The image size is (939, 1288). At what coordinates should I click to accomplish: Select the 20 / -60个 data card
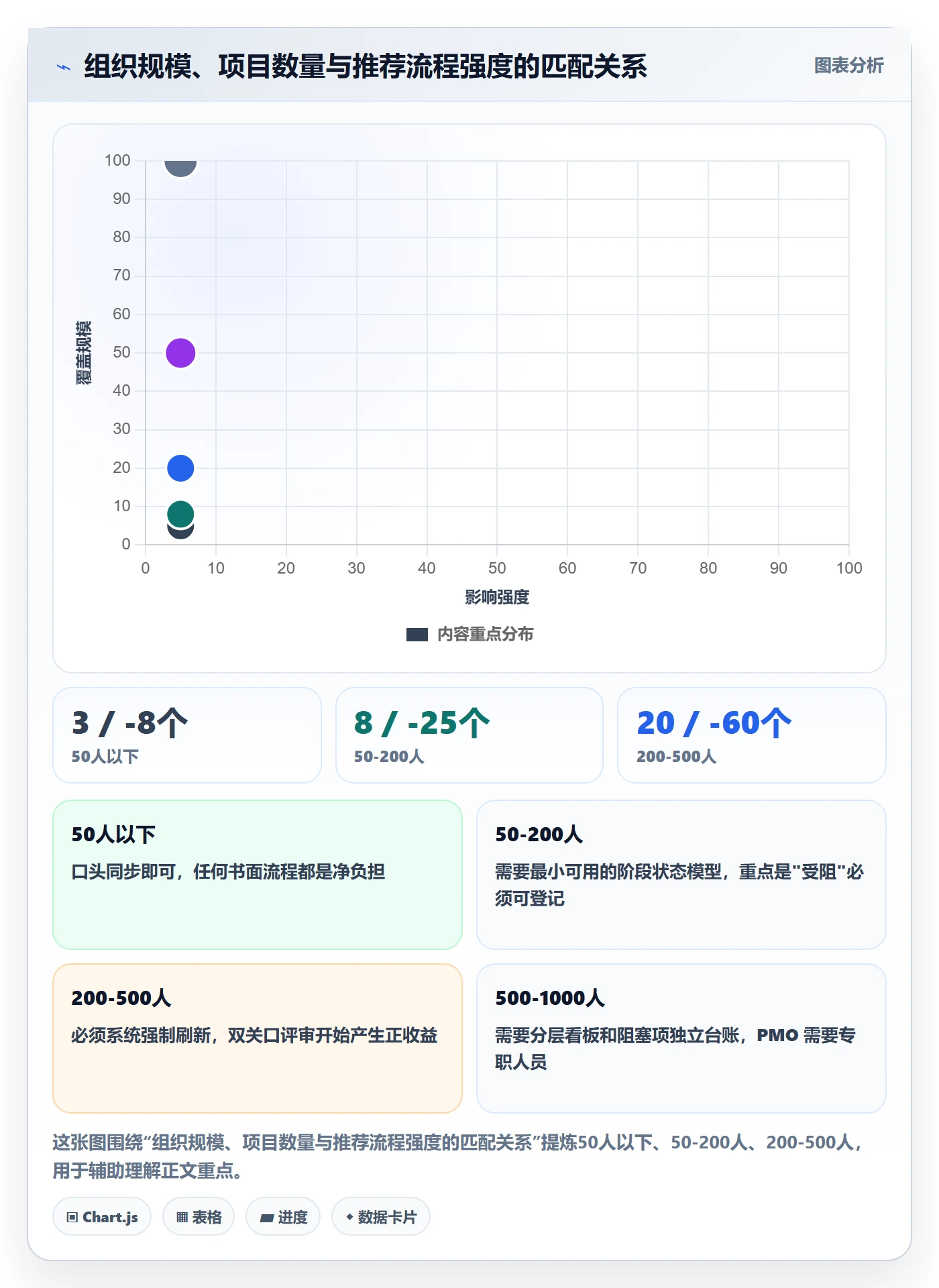[x=752, y=735]
